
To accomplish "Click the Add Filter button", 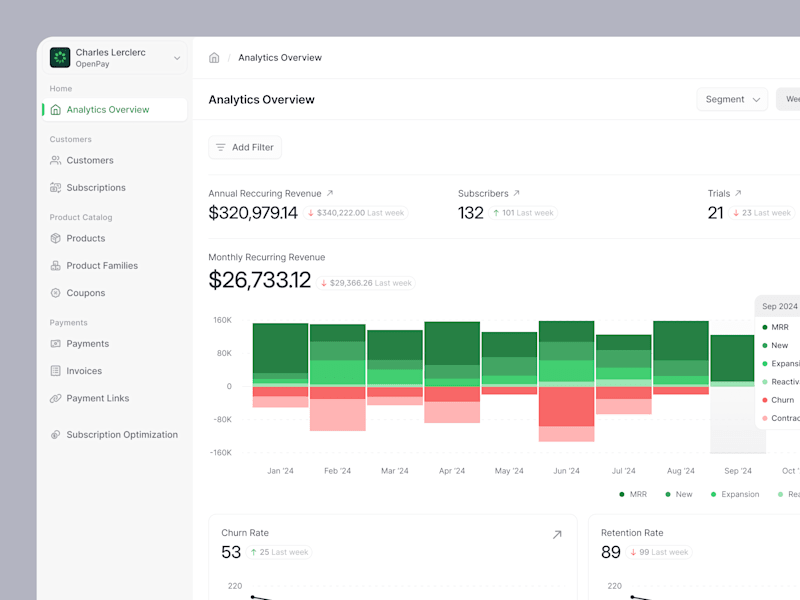I will click(x=245, y=147).
